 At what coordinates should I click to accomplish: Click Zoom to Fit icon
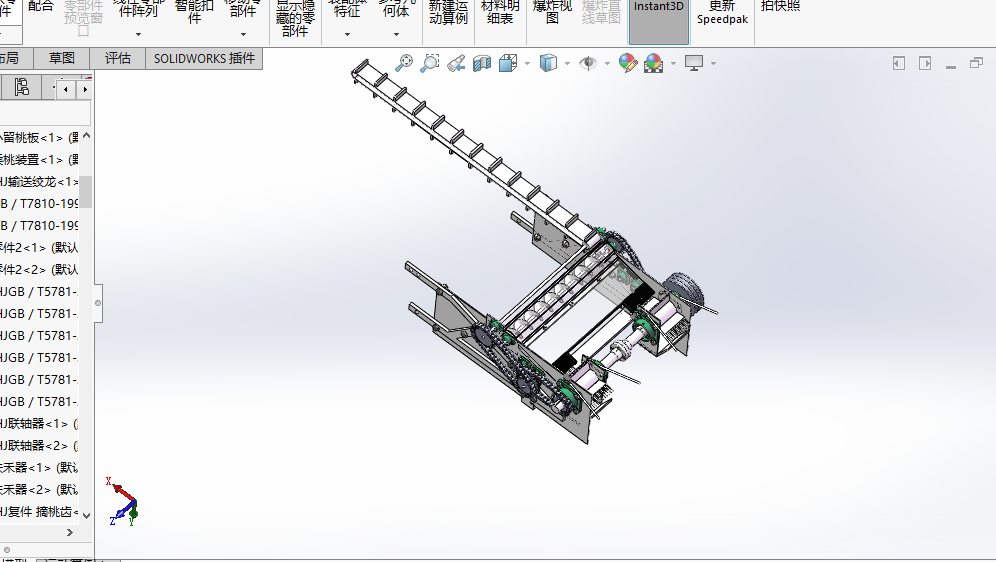(x=404, y=63)
